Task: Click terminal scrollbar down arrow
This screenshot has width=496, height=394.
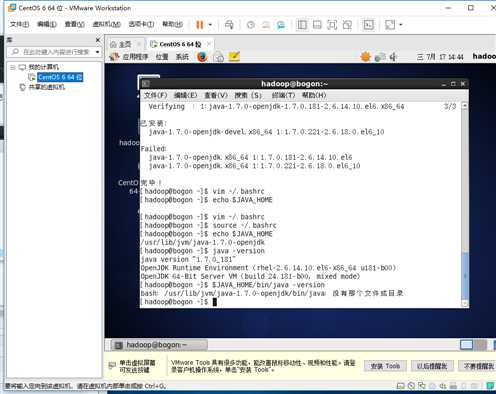Action: point(465,303)
